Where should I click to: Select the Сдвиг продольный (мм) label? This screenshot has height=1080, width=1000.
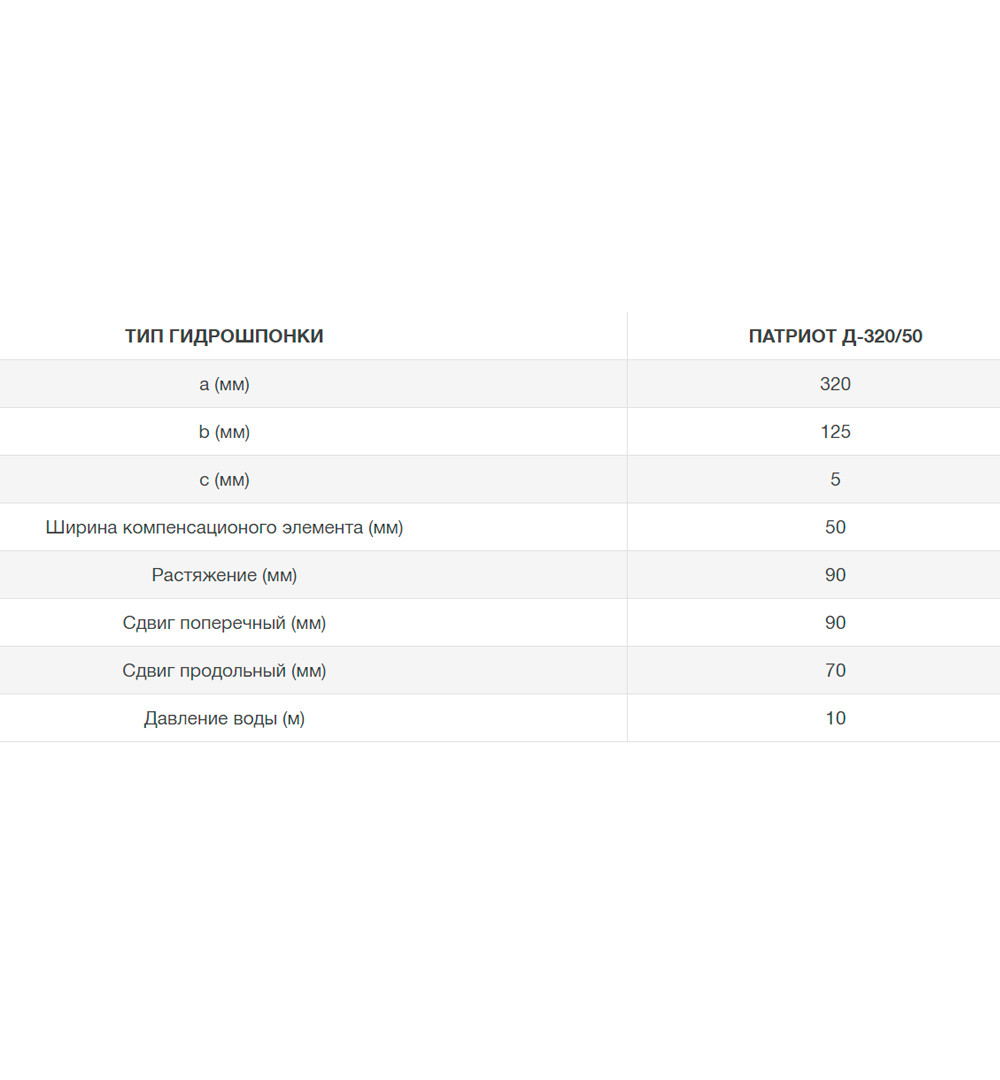(x=225, y=671)
